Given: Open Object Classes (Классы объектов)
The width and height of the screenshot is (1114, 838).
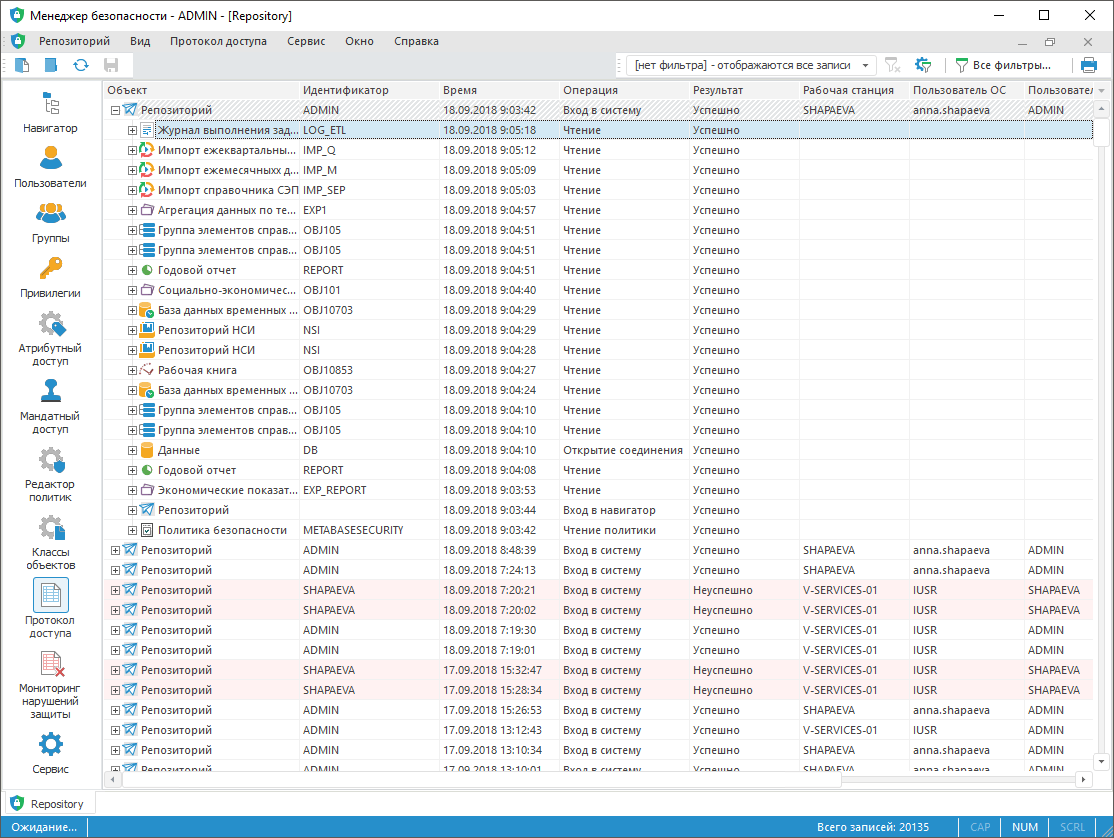Looking at the screenshot, I should [x=50, y=542].
